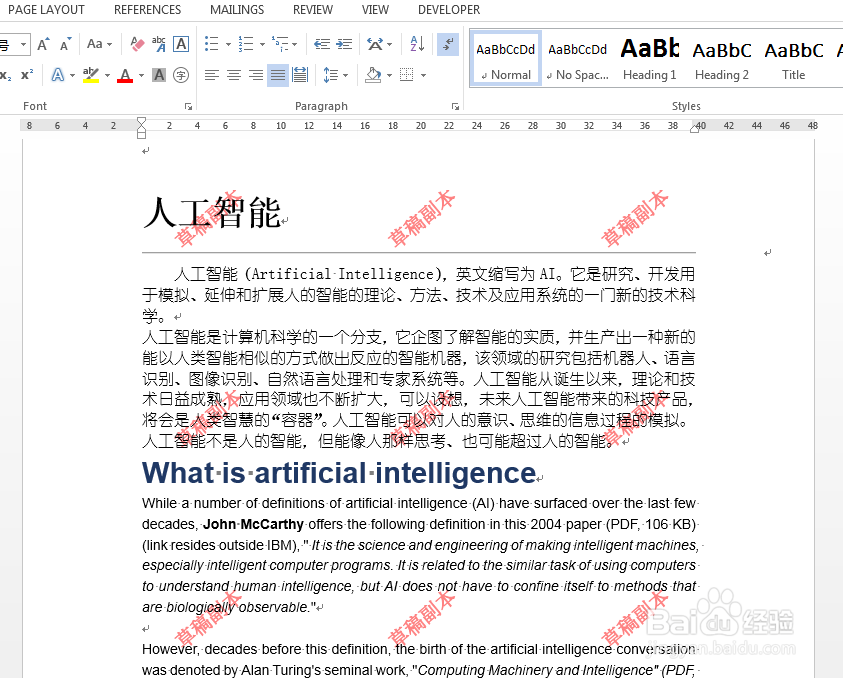Open the PAGE LAYOUT tab
The height and width of the screenshot is (678, 843).
pyautogui.click(x=46, y=10)
